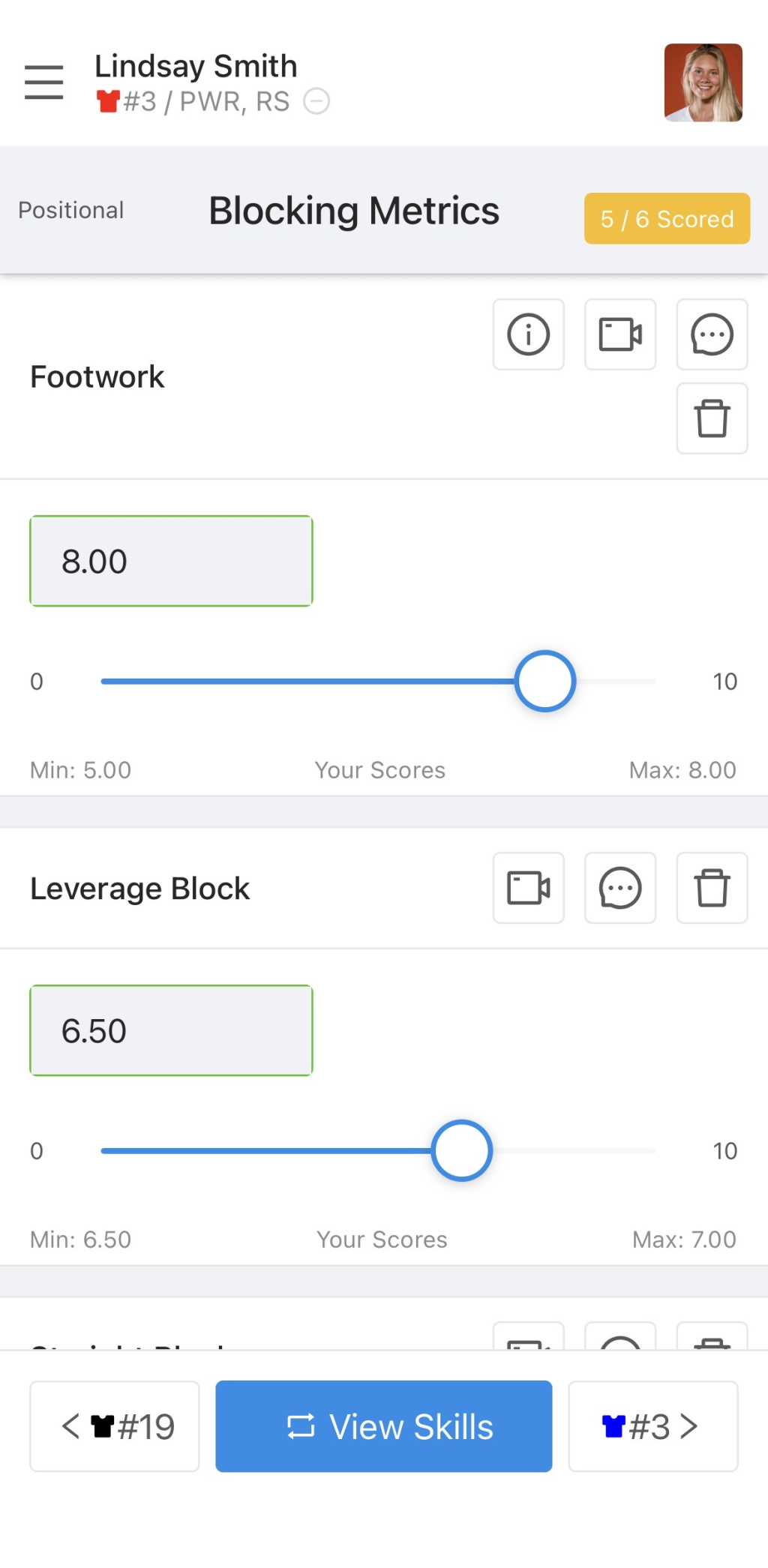Add video for Footwork skill
The image size is (768, 1568).
click(x=619, y=334)
